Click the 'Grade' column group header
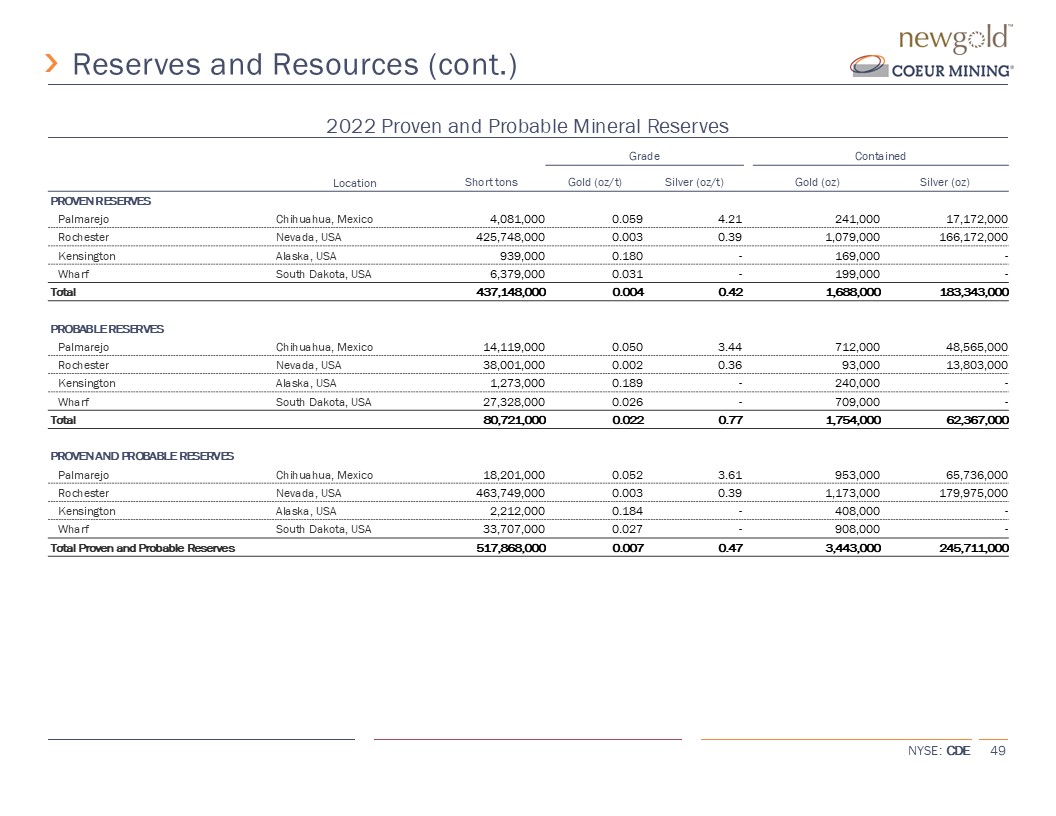Viewport: 1056px width, 816px height. click(x=643, y=156)
